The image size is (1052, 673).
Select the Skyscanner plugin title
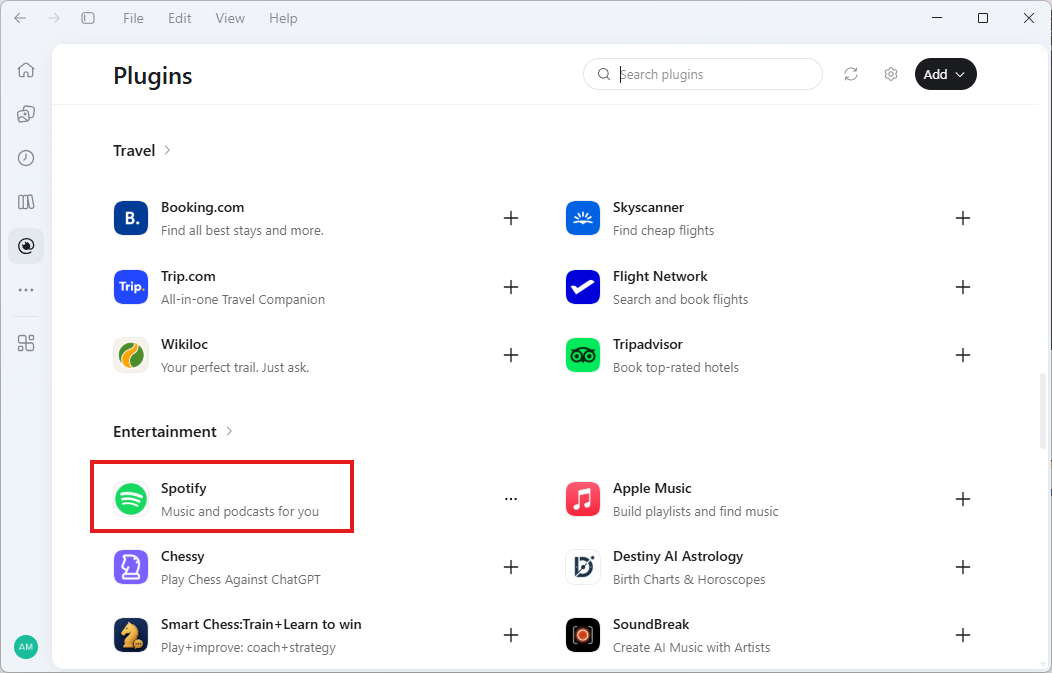point(648,207)
